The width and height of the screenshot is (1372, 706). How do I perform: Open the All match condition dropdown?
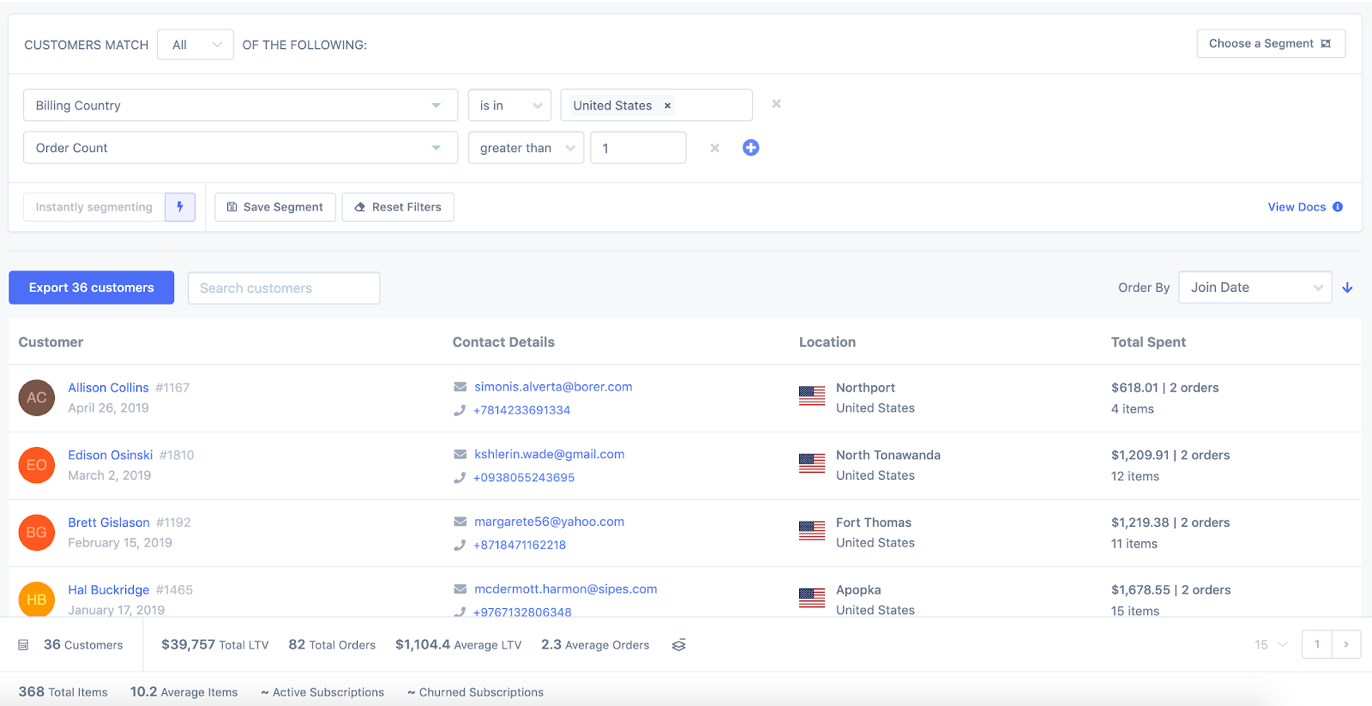[194, 44]
